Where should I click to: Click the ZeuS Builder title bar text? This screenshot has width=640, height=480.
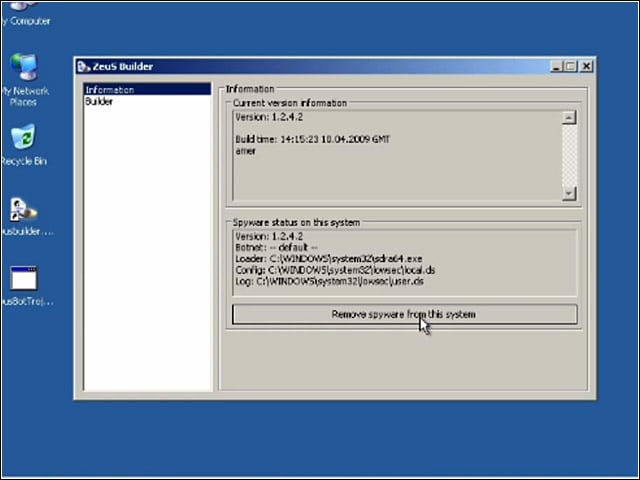[123, 67]
